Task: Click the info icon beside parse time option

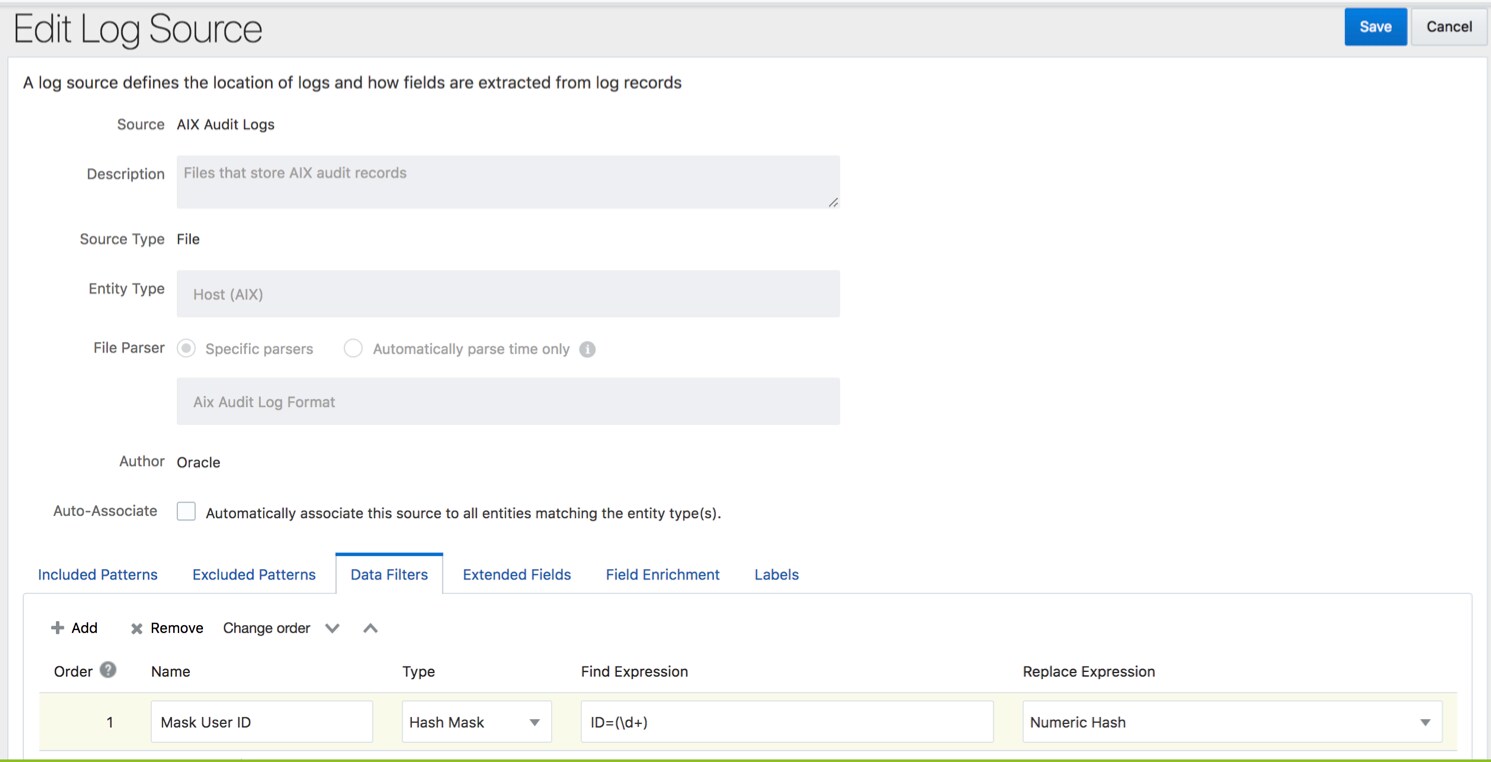Action: click(588, 350)
